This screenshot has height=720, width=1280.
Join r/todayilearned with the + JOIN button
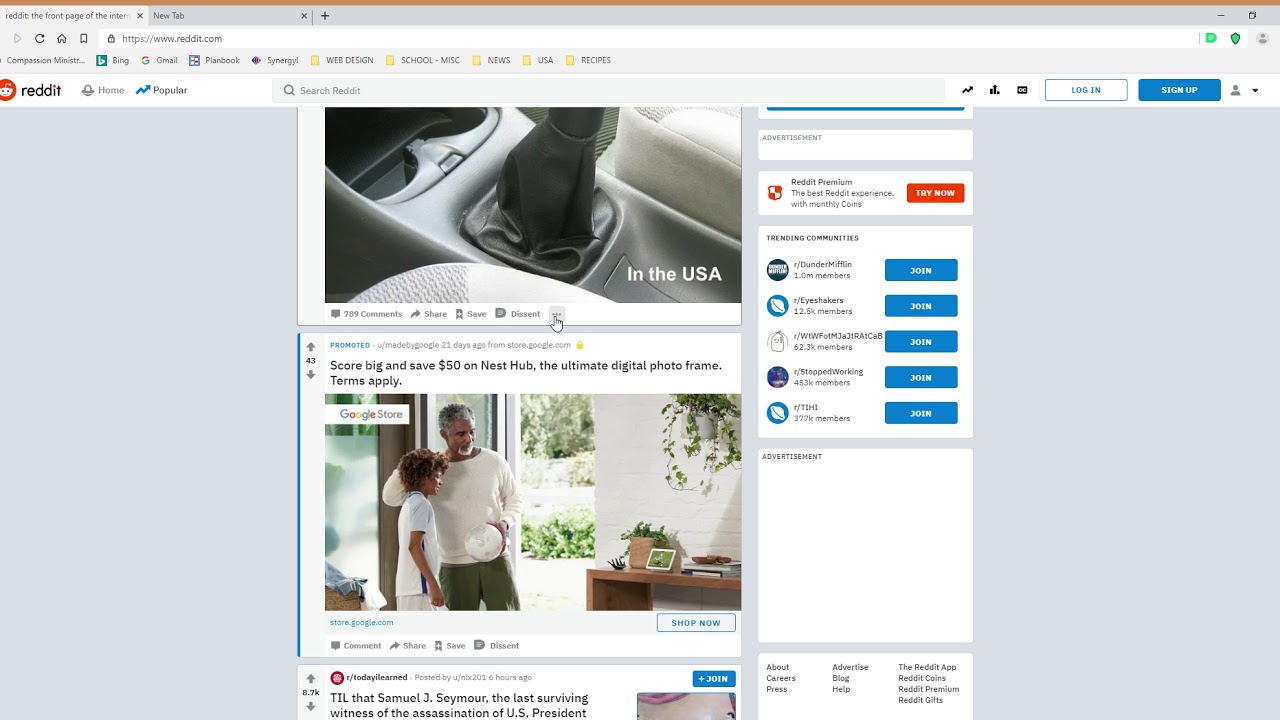pos(714,679)
